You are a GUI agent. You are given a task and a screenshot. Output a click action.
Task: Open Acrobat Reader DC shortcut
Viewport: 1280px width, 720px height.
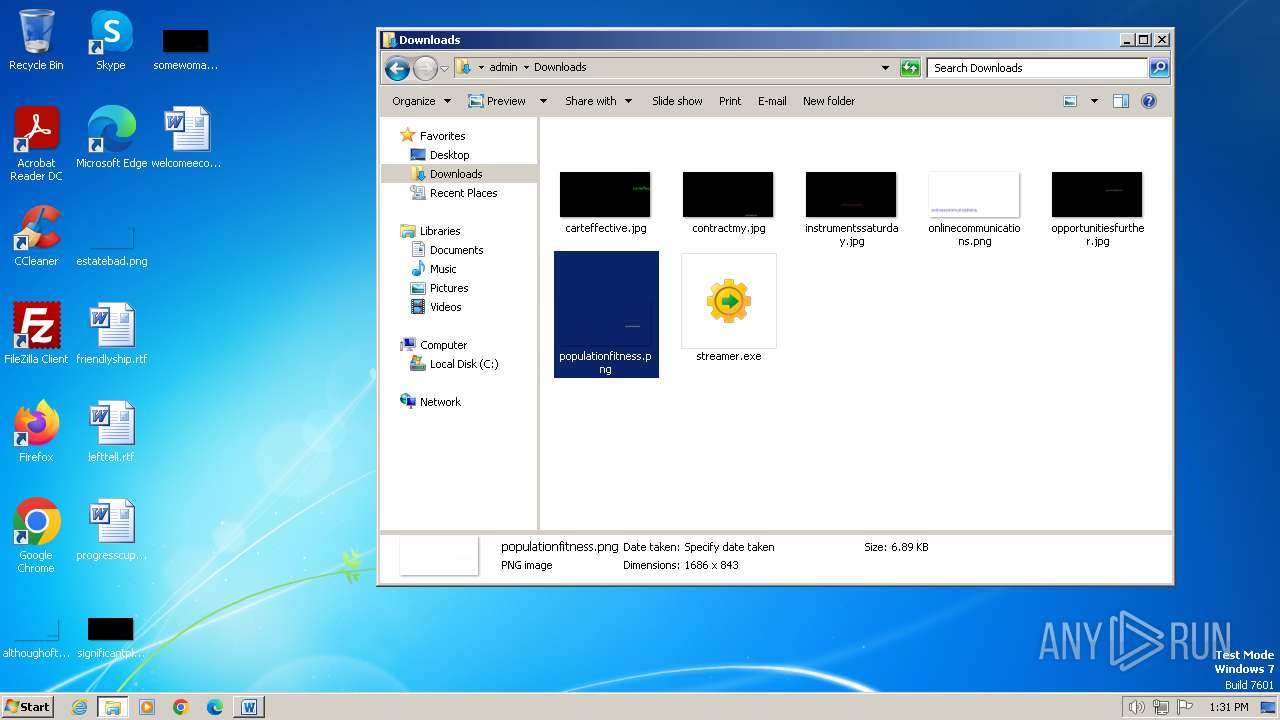tap(36, 143)
